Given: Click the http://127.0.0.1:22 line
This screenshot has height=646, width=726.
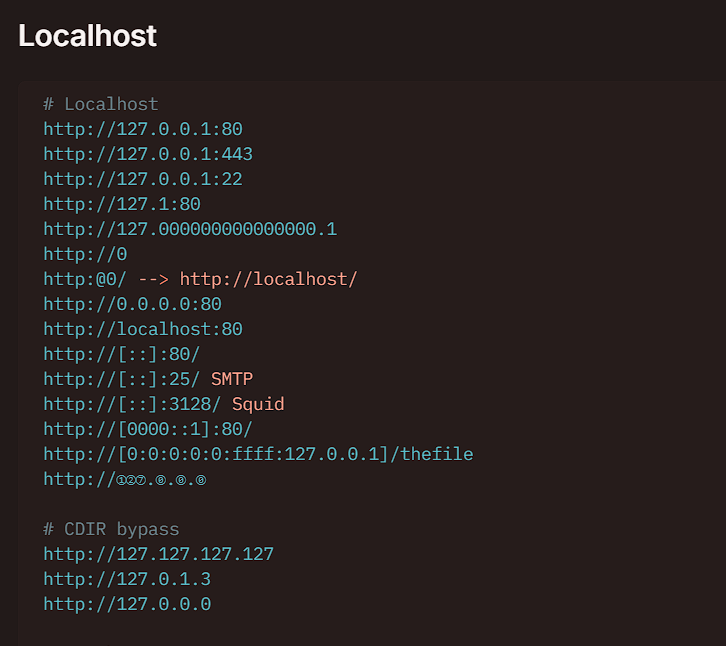Looking at the screenshot, I should click(142, 179).
